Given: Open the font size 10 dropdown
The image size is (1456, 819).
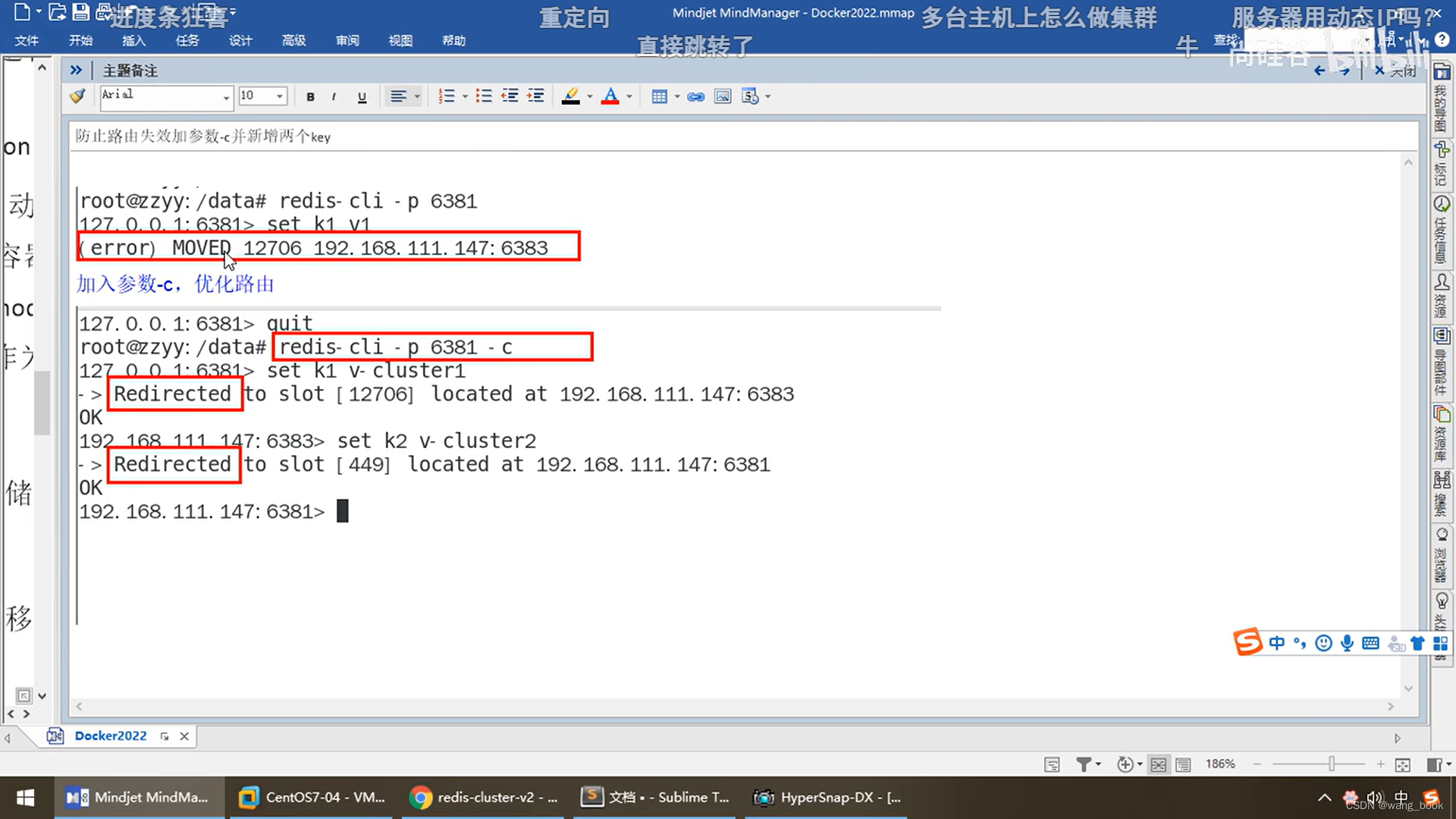Looking at the screenshot, I should [280, 96].
